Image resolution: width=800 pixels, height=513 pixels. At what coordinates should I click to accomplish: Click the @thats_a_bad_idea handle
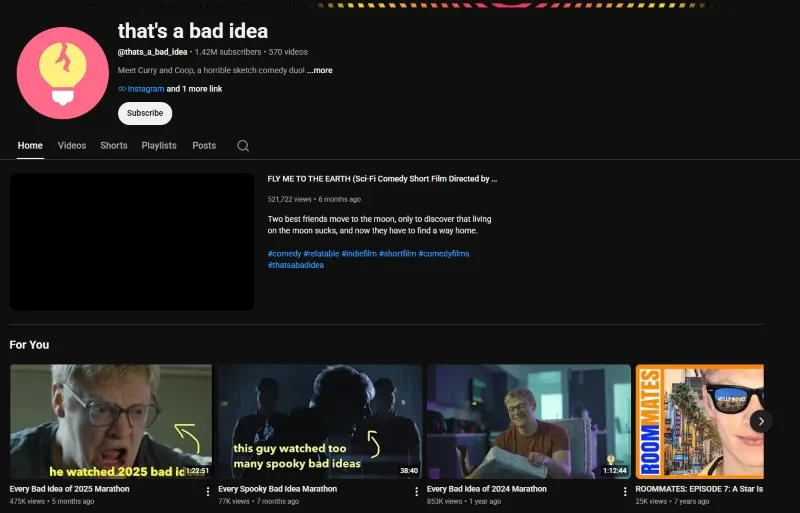153,52
